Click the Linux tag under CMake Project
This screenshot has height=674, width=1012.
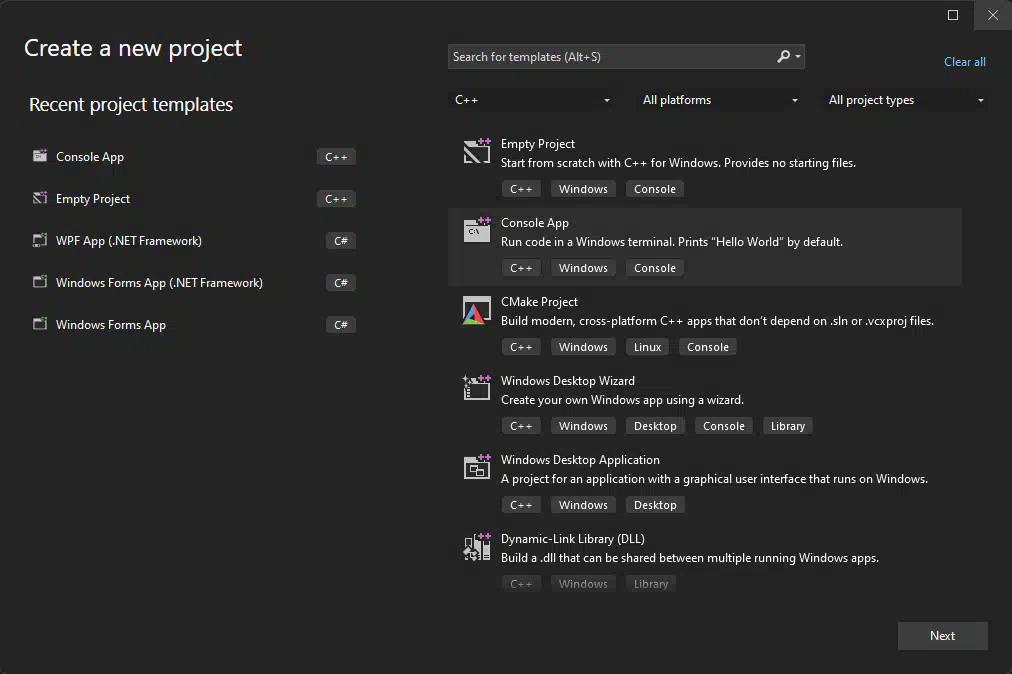pyautogui.click(x=647, y=347)
